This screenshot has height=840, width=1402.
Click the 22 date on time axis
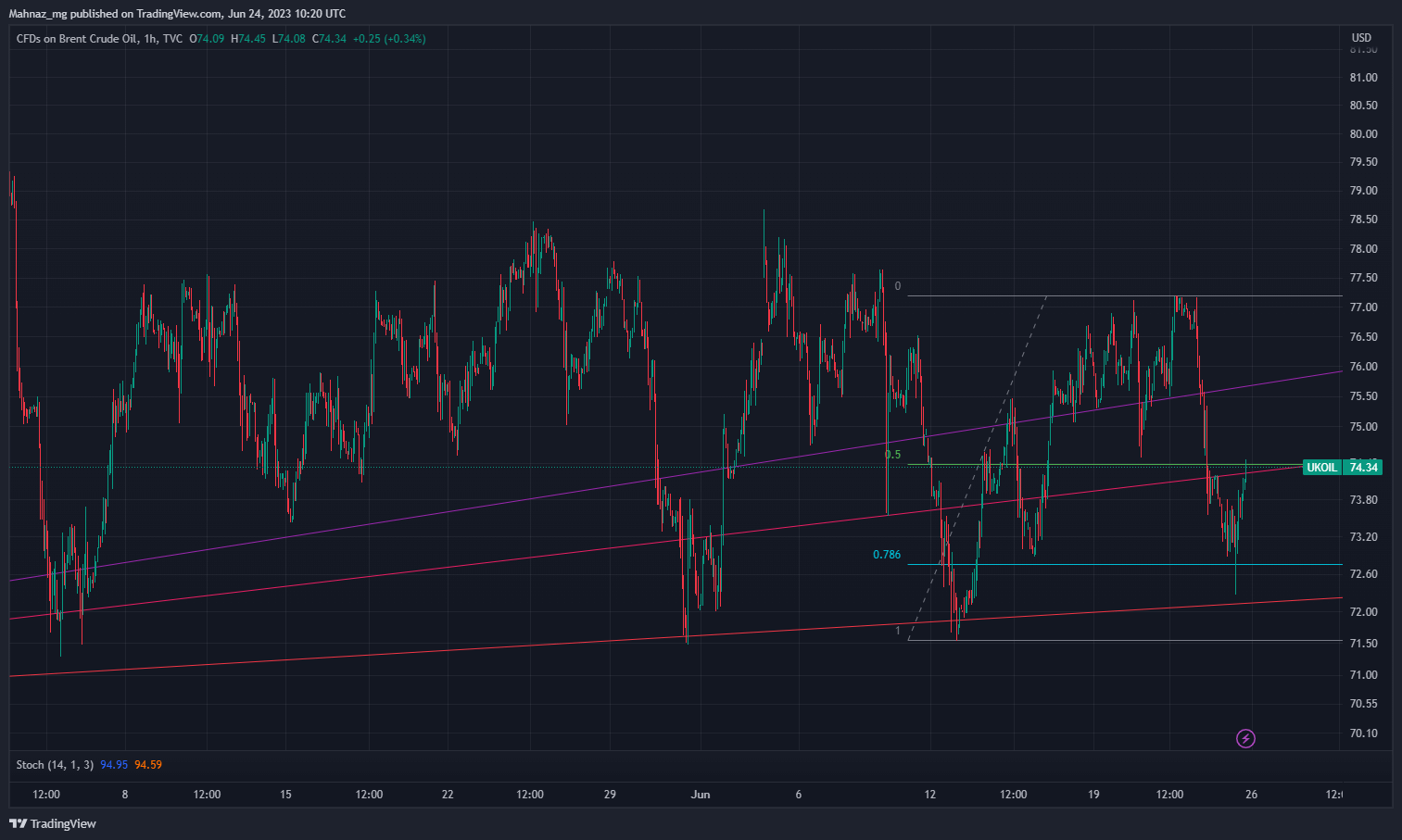coord(448,795)
